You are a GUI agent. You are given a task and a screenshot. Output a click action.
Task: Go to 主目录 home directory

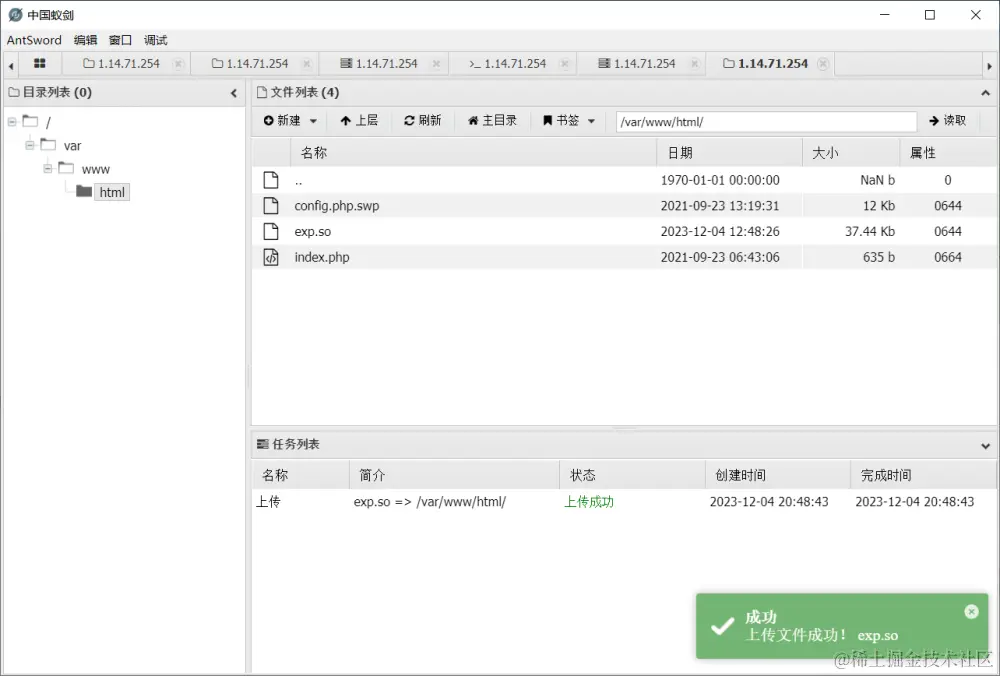pos(492,121)
